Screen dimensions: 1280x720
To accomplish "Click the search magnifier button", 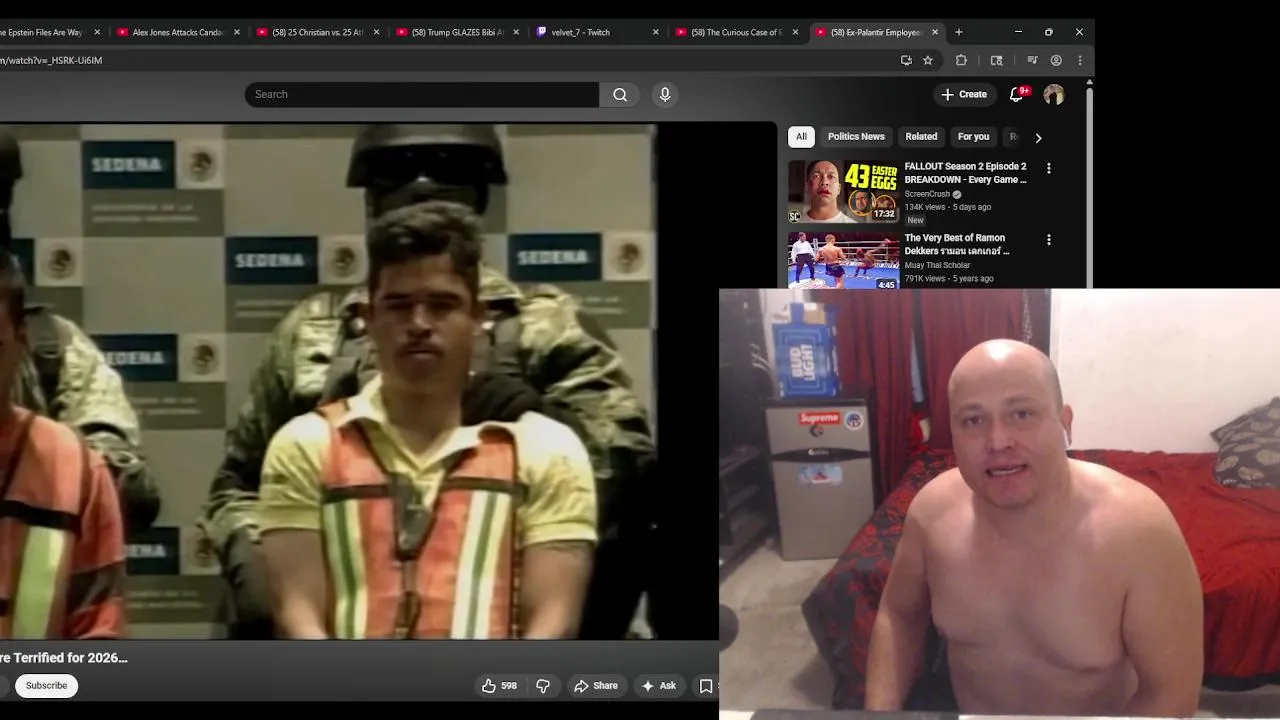I will 620,94.
